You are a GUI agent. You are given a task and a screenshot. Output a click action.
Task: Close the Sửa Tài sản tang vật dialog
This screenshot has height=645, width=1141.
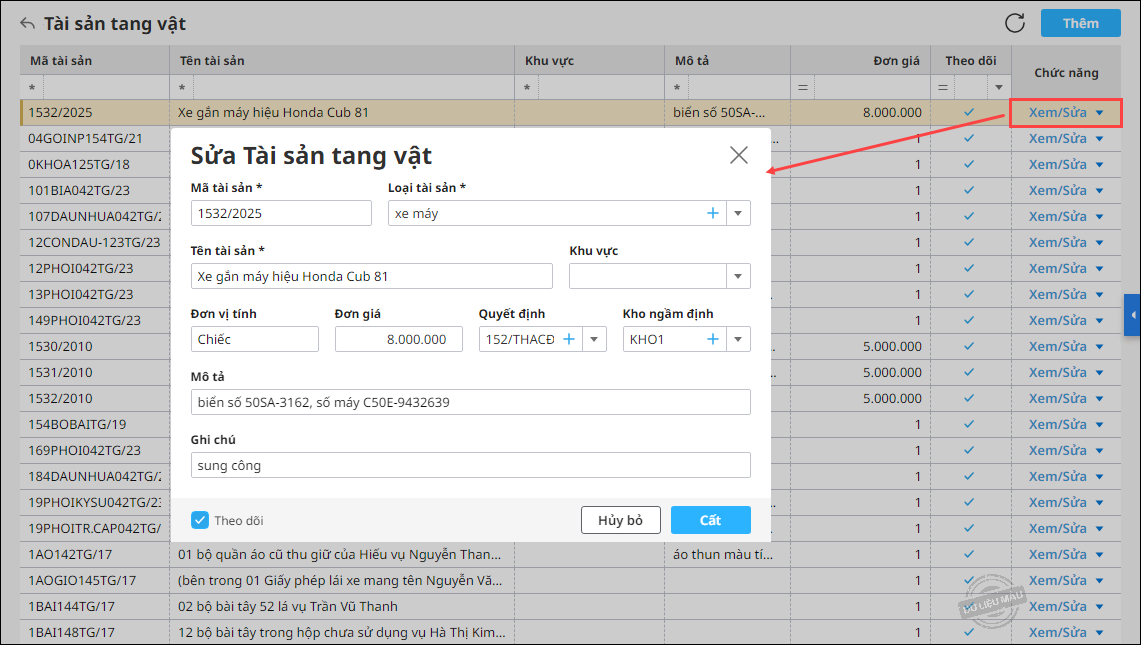pyautogui.click(x=739, y=155)
